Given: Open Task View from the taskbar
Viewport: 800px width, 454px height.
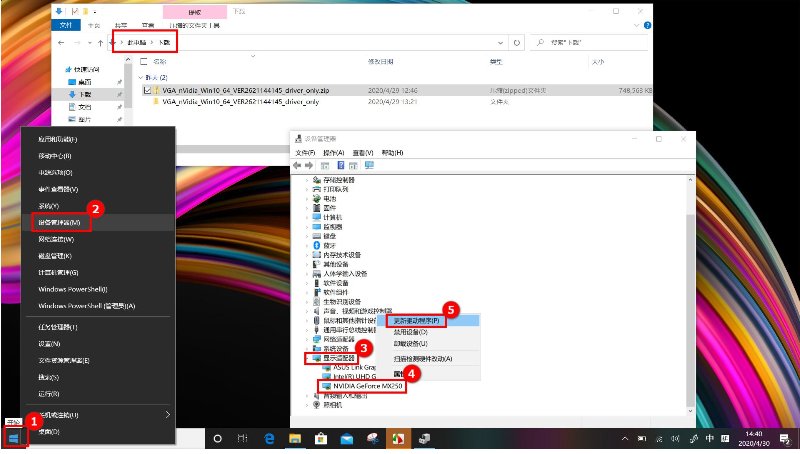Looking at the screenshot, I should 243,438.
